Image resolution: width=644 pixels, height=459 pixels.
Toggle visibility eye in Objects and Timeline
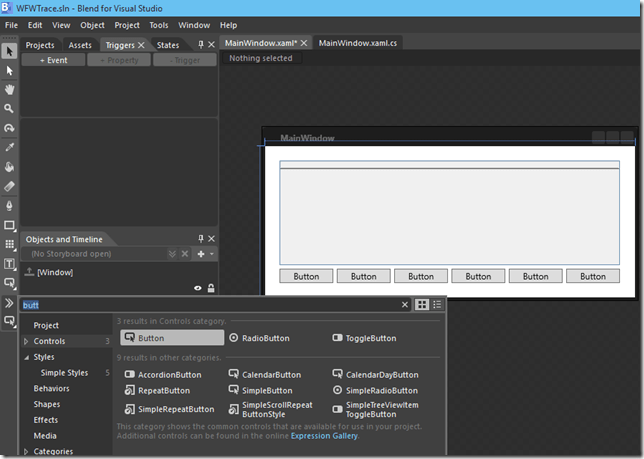pyautogui.click(x=197, y=288)
